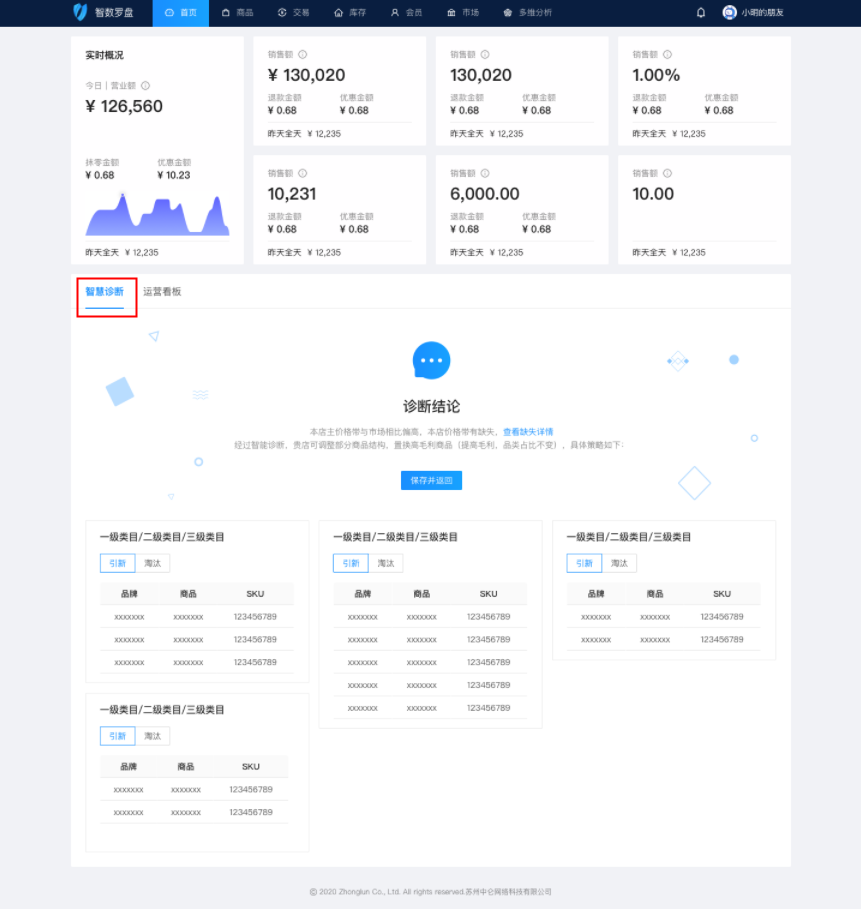Click info icon on 6,000.00 card
Viewport: 861px width, 909px height.
(x=485, y=173)
